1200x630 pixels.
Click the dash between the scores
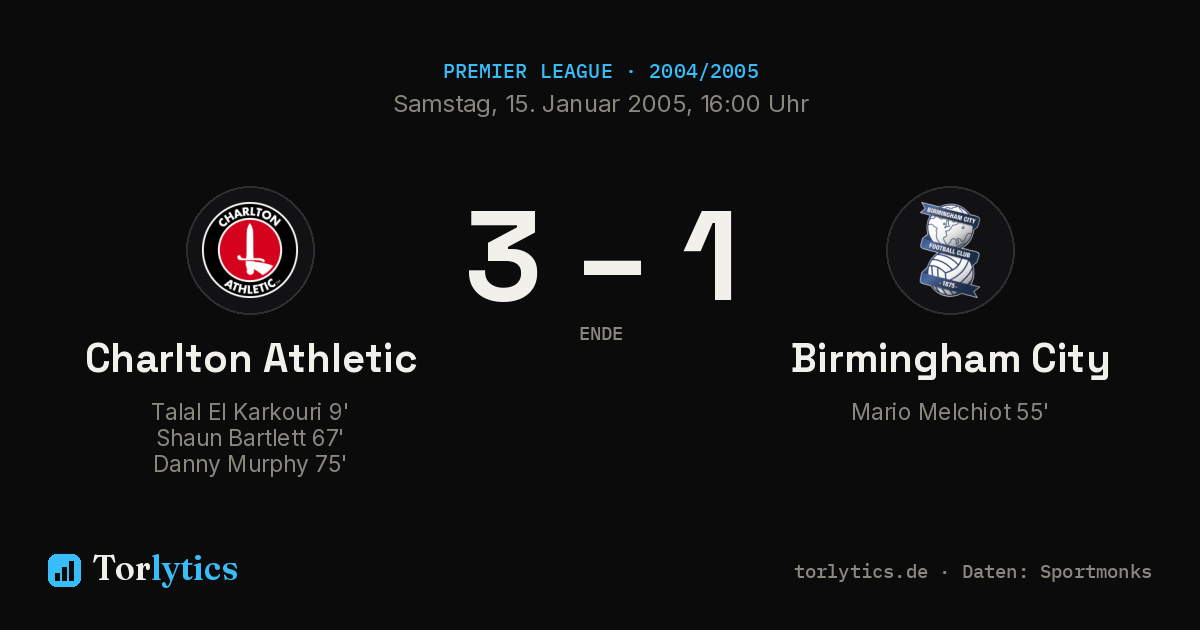612,267
